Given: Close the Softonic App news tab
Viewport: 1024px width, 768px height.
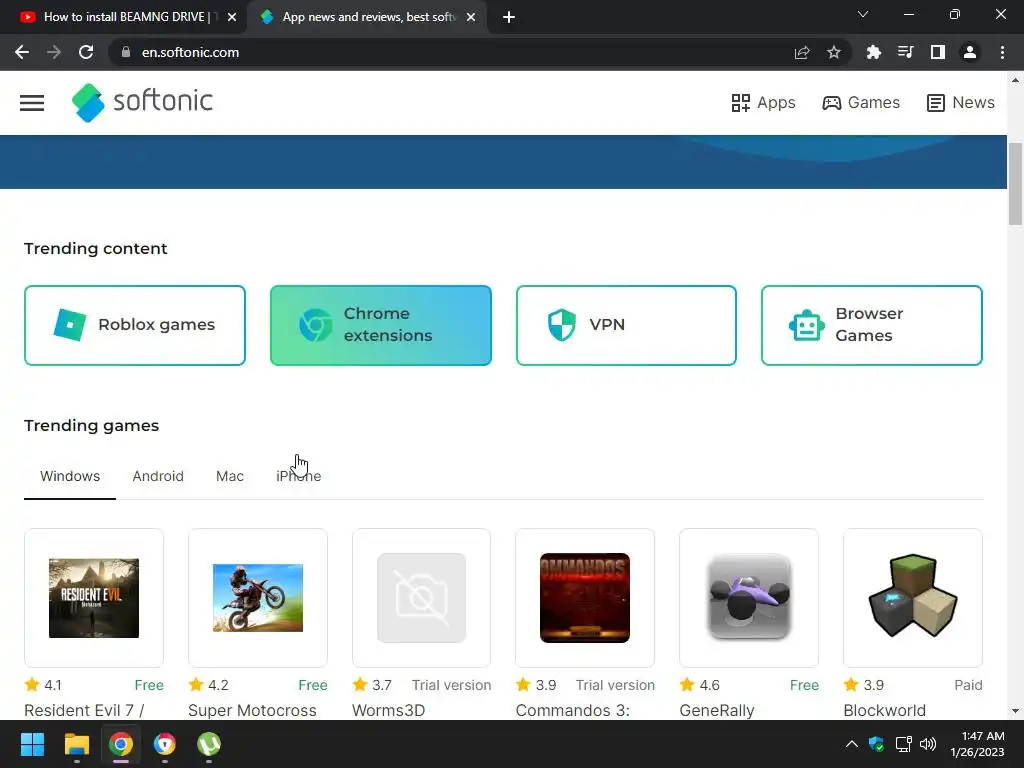Looking at the screenshot, I should pos(471,18).
